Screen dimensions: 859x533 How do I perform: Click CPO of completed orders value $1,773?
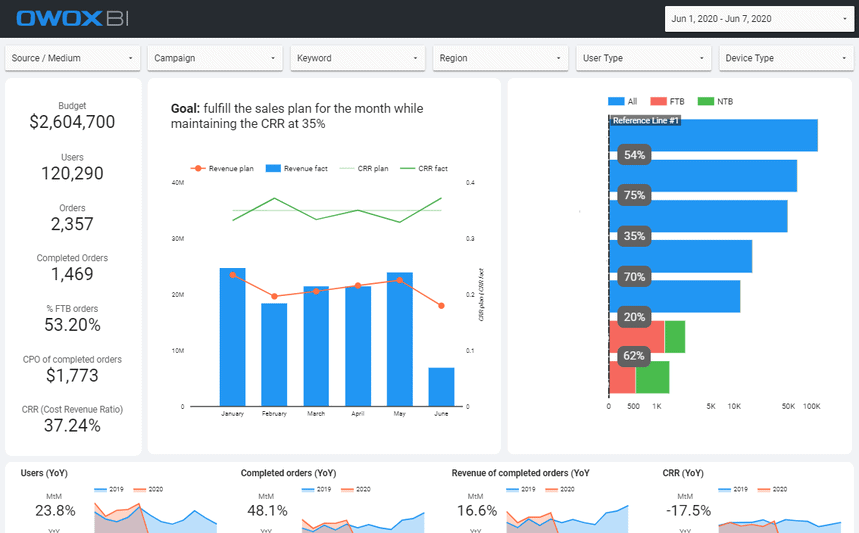[x=72, y=375]
